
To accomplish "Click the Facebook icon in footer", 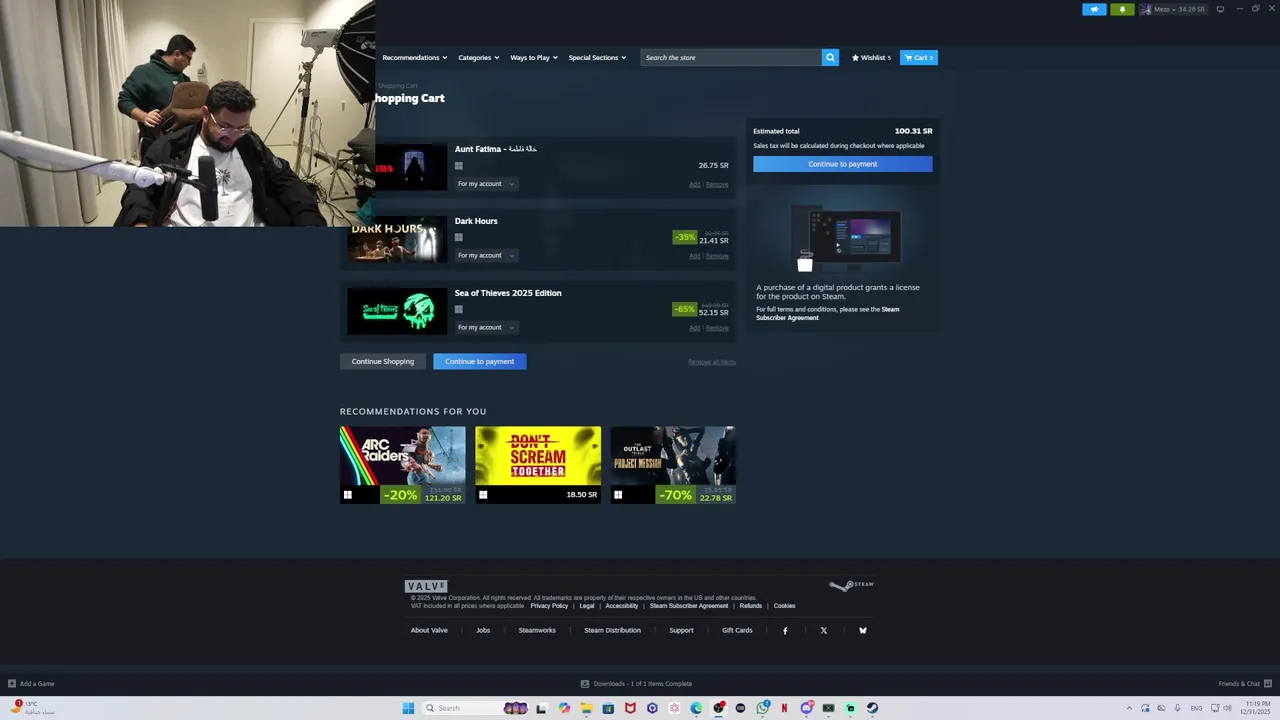I will click(785, 630).
